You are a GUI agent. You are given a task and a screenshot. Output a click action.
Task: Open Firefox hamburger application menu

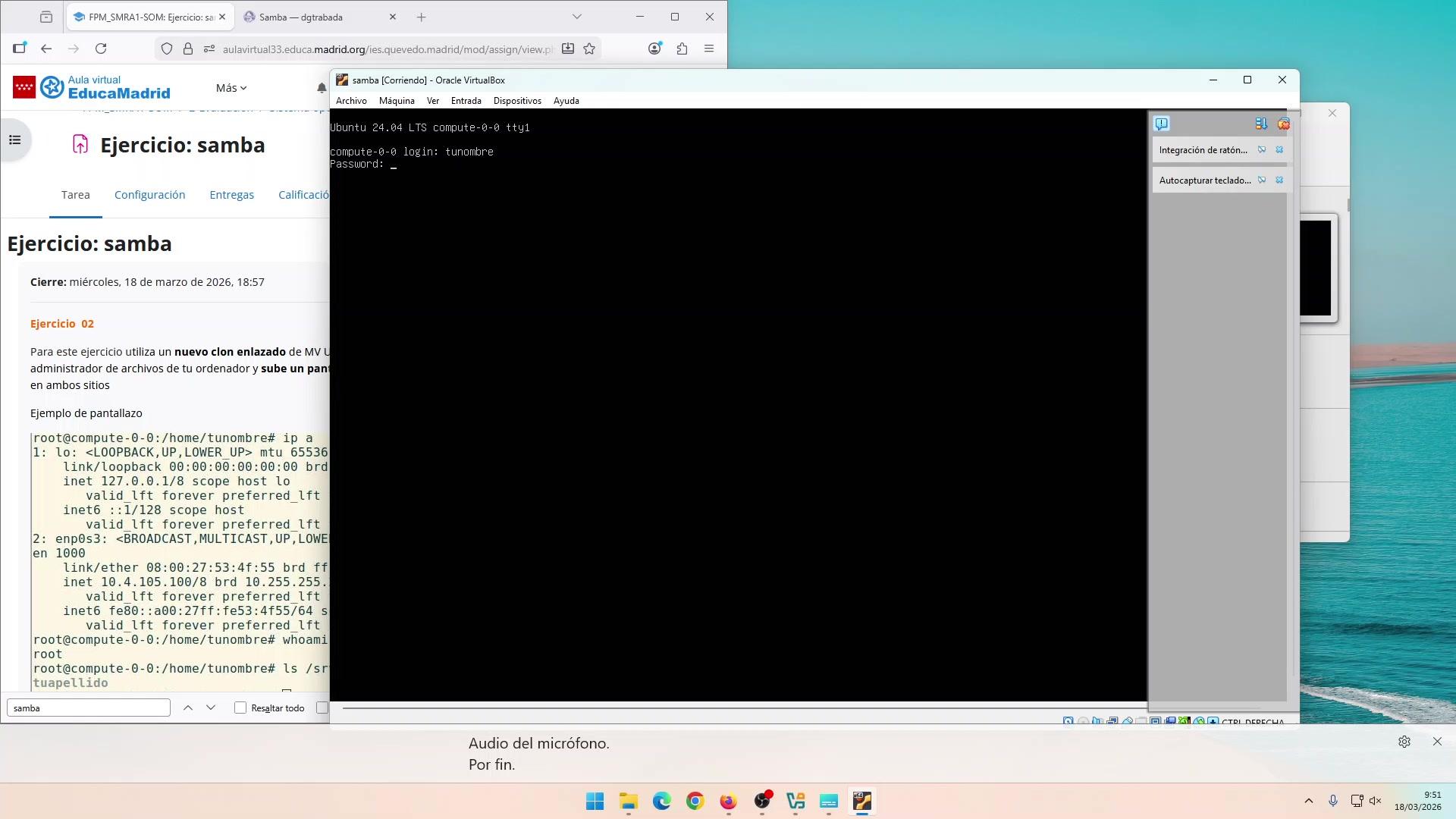pyautogui.click(x=709, y=49)
